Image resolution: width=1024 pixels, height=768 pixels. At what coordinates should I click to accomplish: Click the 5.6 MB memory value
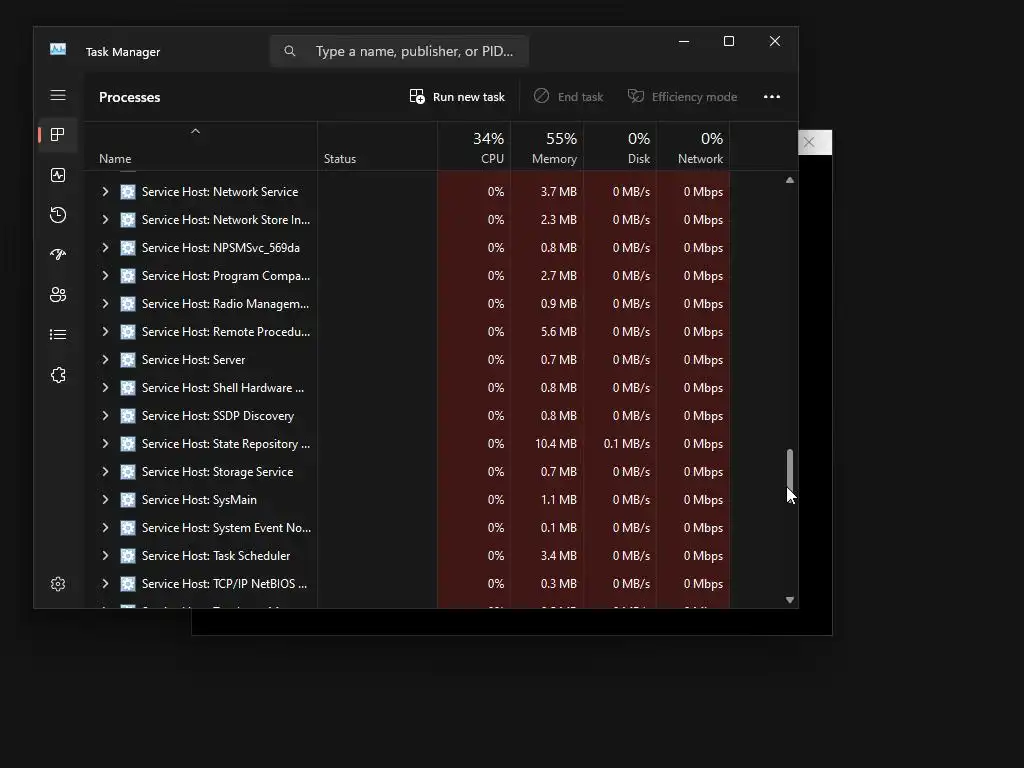(558, 332)
